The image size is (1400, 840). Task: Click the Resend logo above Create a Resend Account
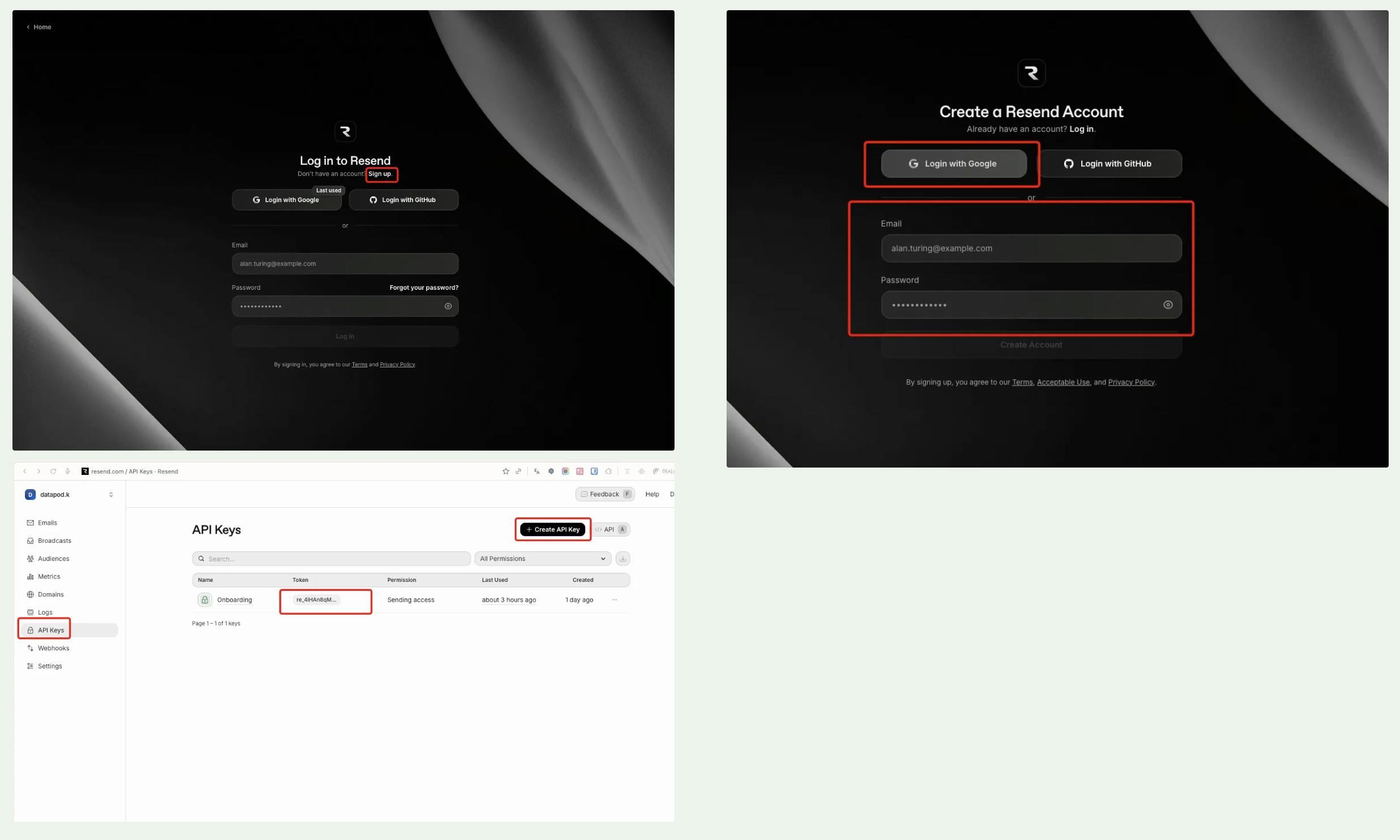tap(1031, 73)
